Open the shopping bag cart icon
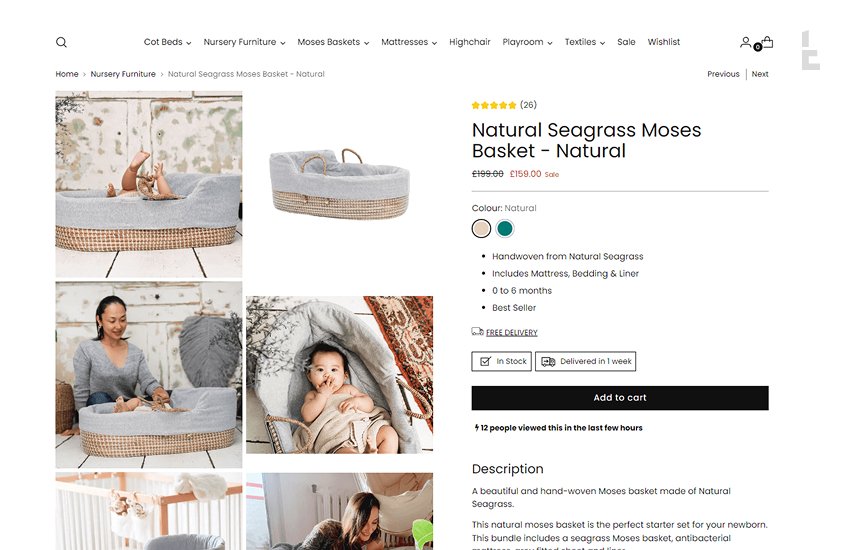This screenshot has height=550, width=850. point(767,42)
